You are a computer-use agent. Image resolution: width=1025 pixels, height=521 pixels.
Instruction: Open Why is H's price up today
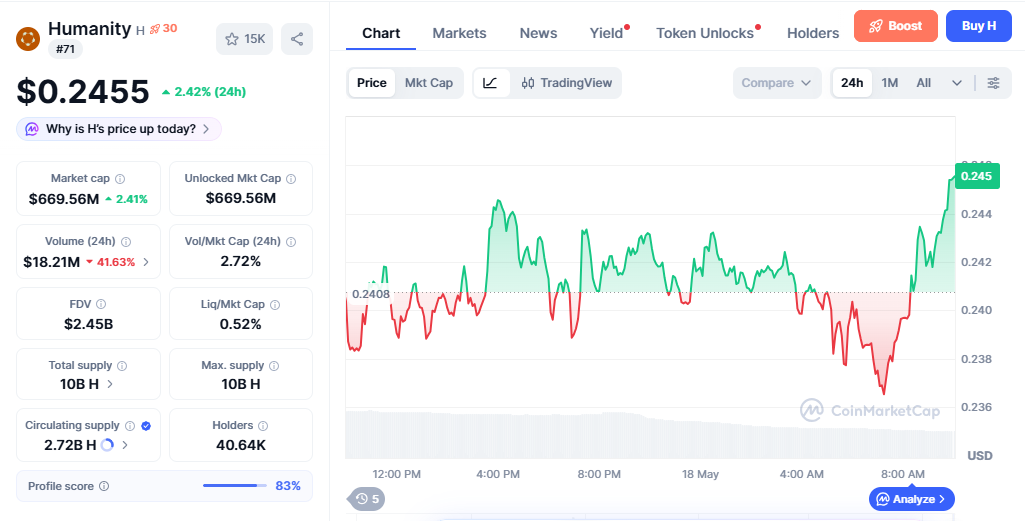(x=119, y=129)
